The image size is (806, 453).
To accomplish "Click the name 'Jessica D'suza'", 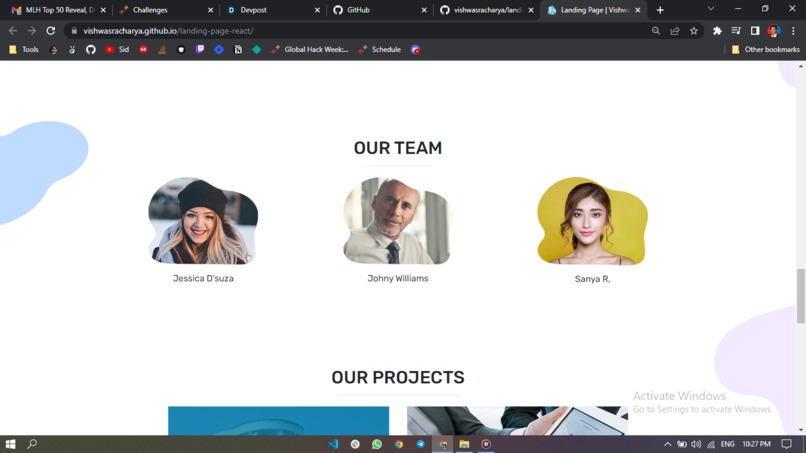I will [203, 278].
